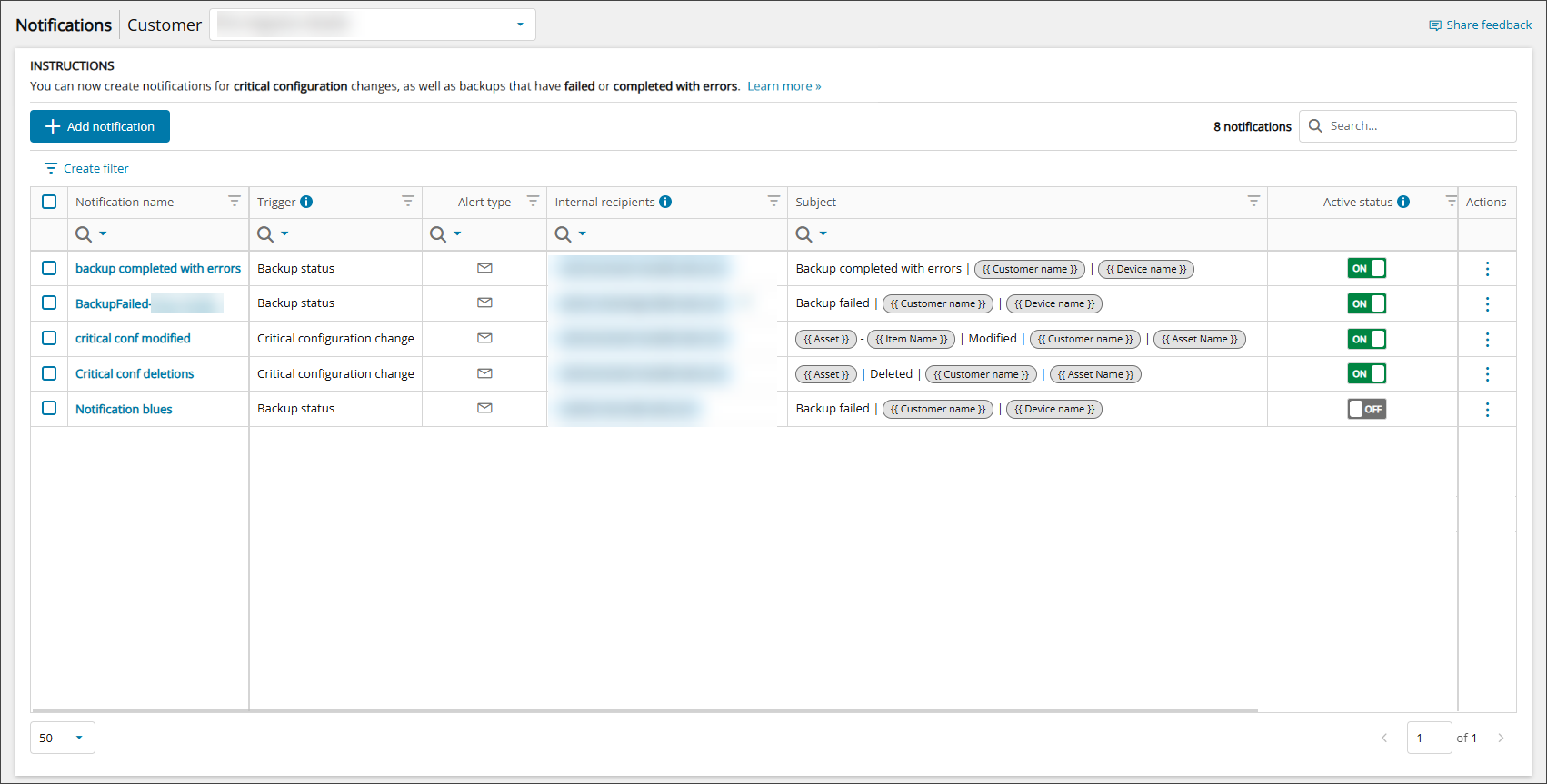Click the Subject column header
This screenshot has height=784, width=1547.
pyautogui.click(x=816, y=202)
